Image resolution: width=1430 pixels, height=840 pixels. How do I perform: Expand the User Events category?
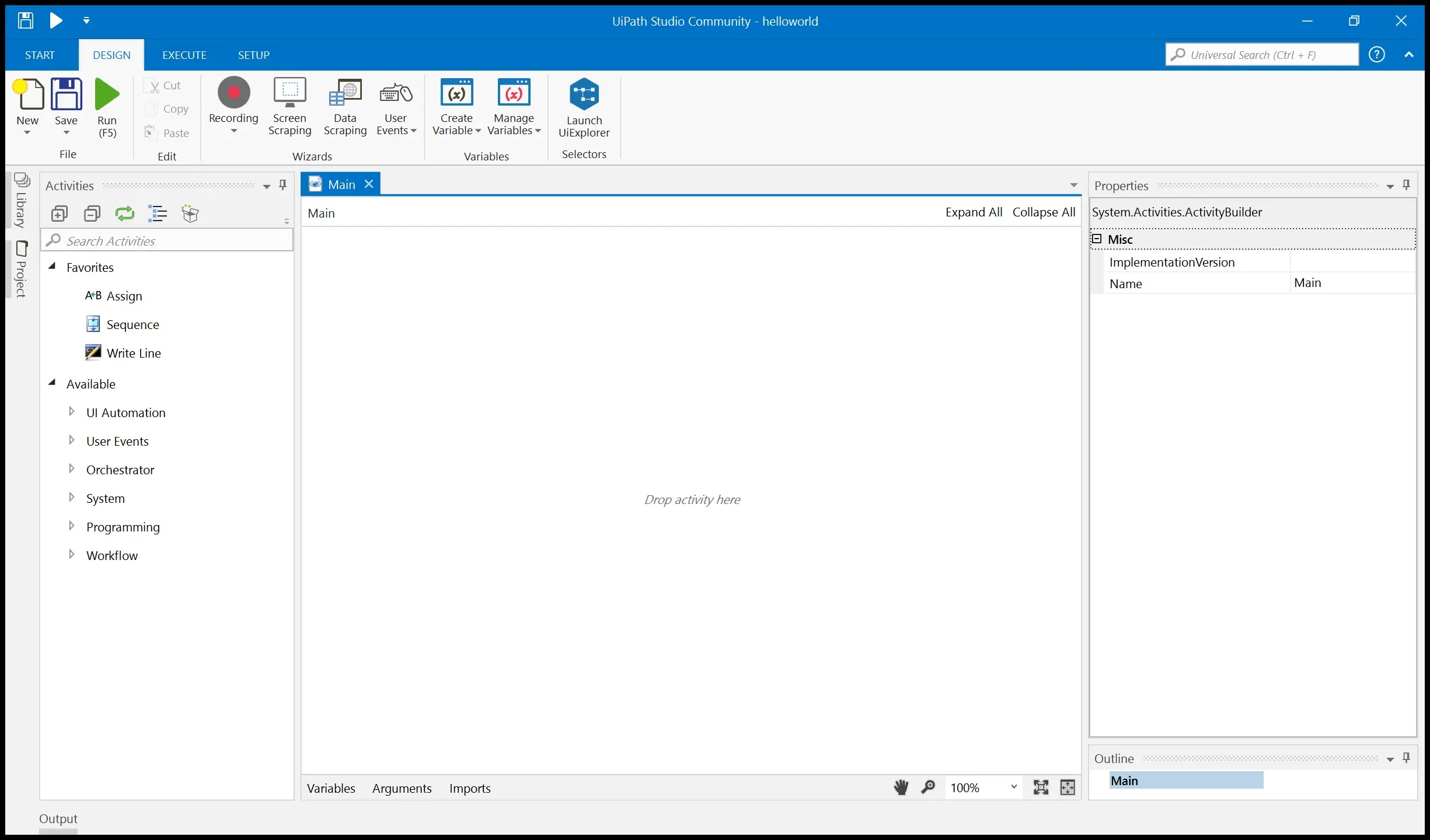72,440
